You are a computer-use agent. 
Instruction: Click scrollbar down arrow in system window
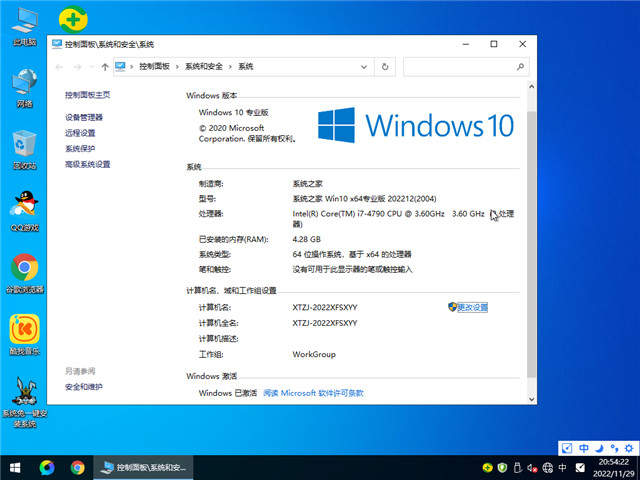point(531,399)
